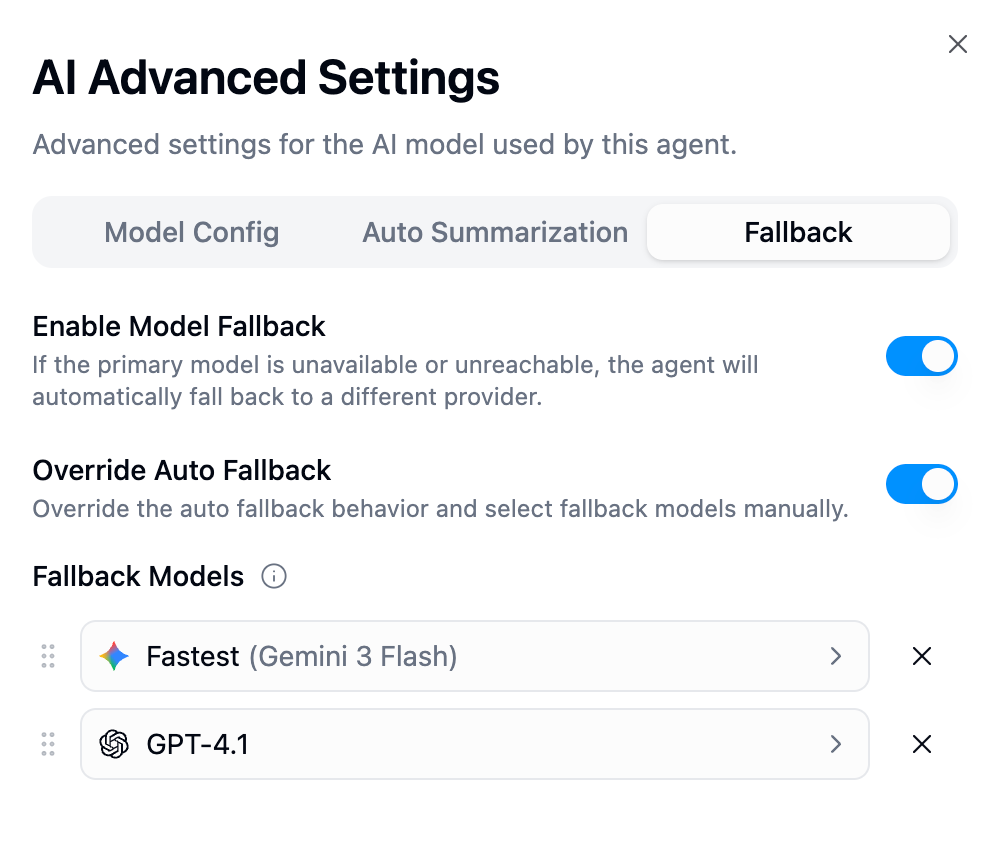Switch to the Model Config tab
The height and width of the screenshot is (848, 1006).
(191, 232)
